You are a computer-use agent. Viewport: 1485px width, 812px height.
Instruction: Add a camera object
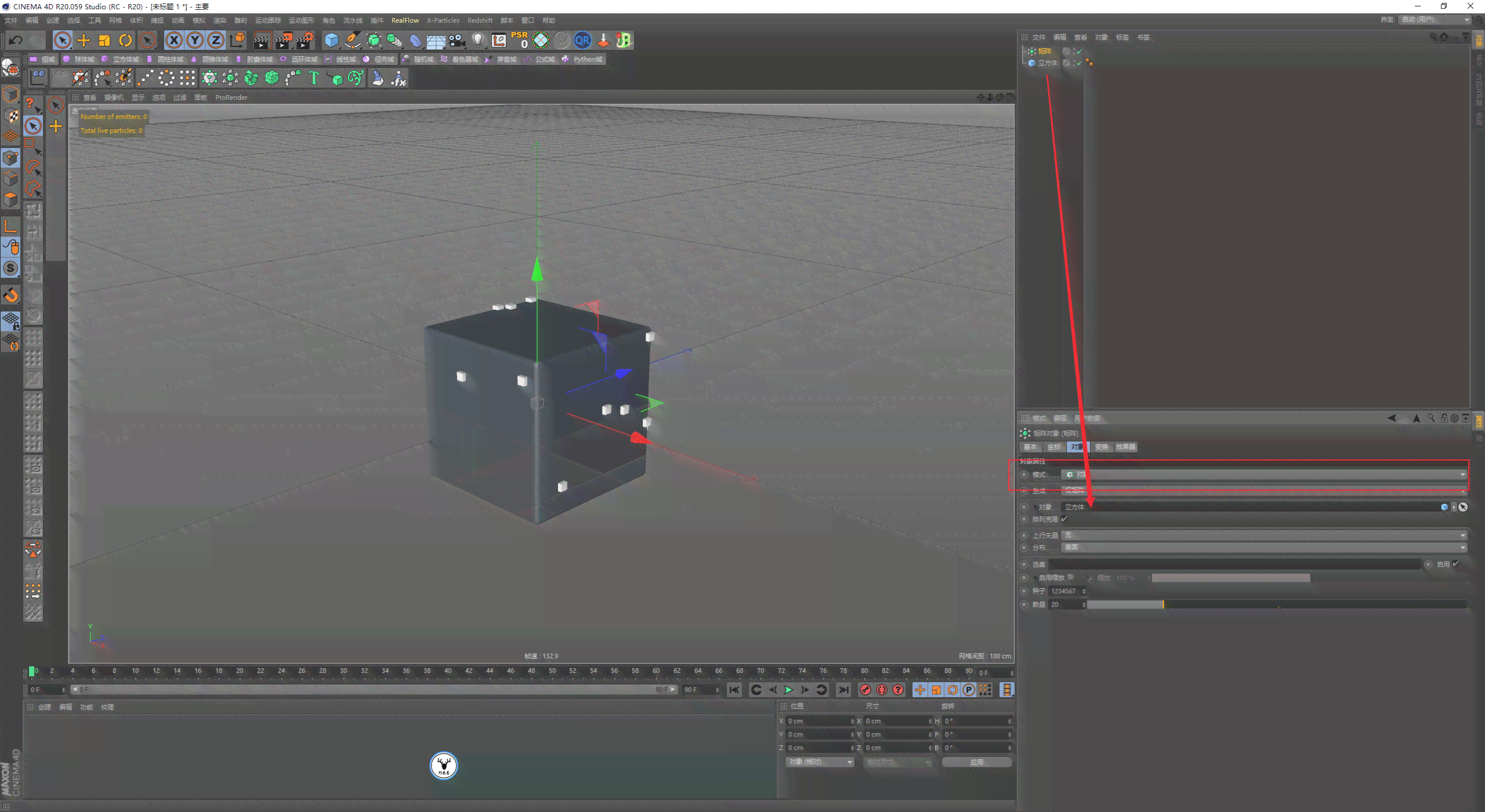click(x=457, y=40)
